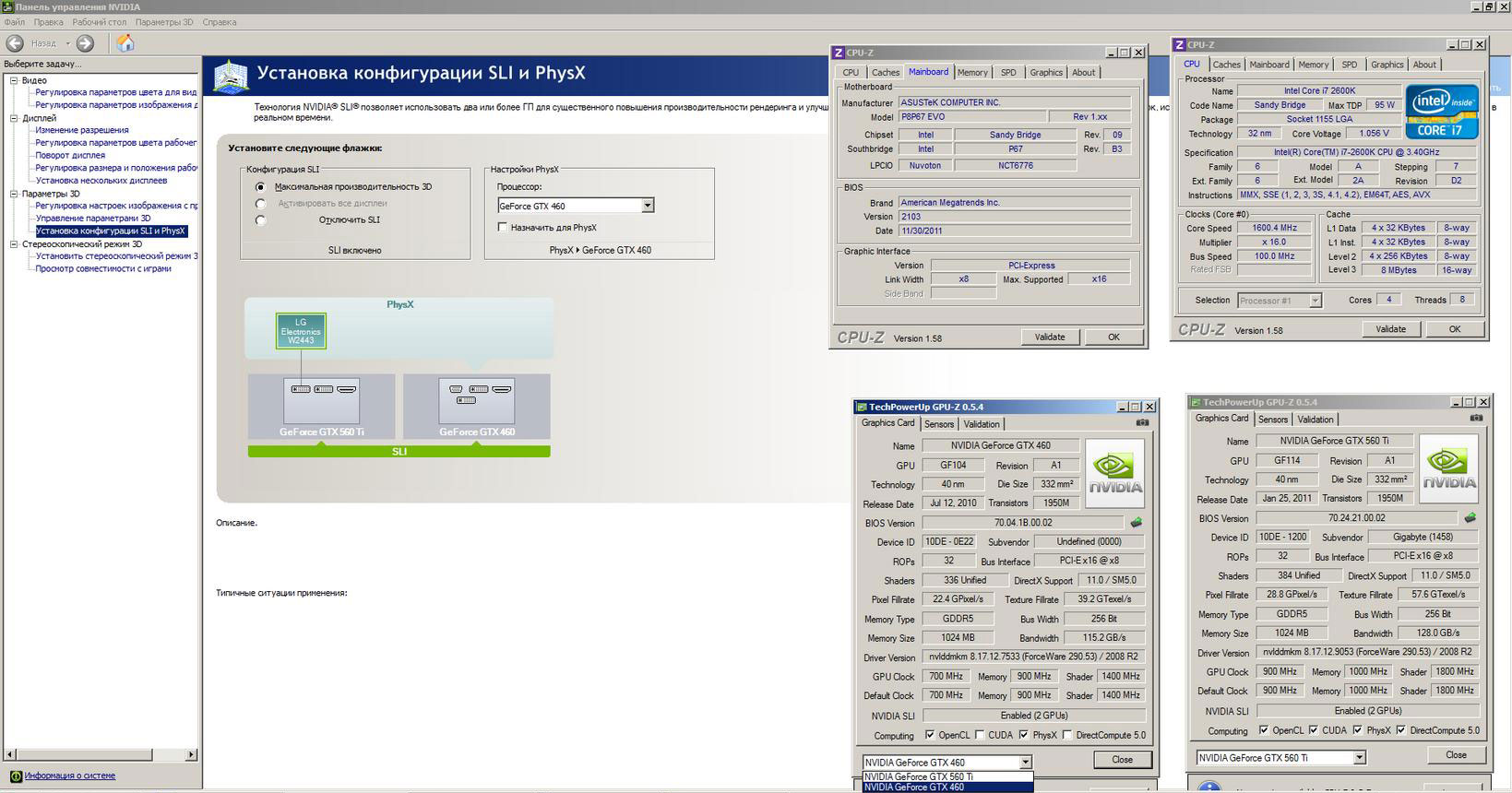Choose 'NVIDIA GeForce GTX 560 Ti' from open dropdown list
Image resolution: width=1512 pixels, height=793 pixels.
coord(947,776)
